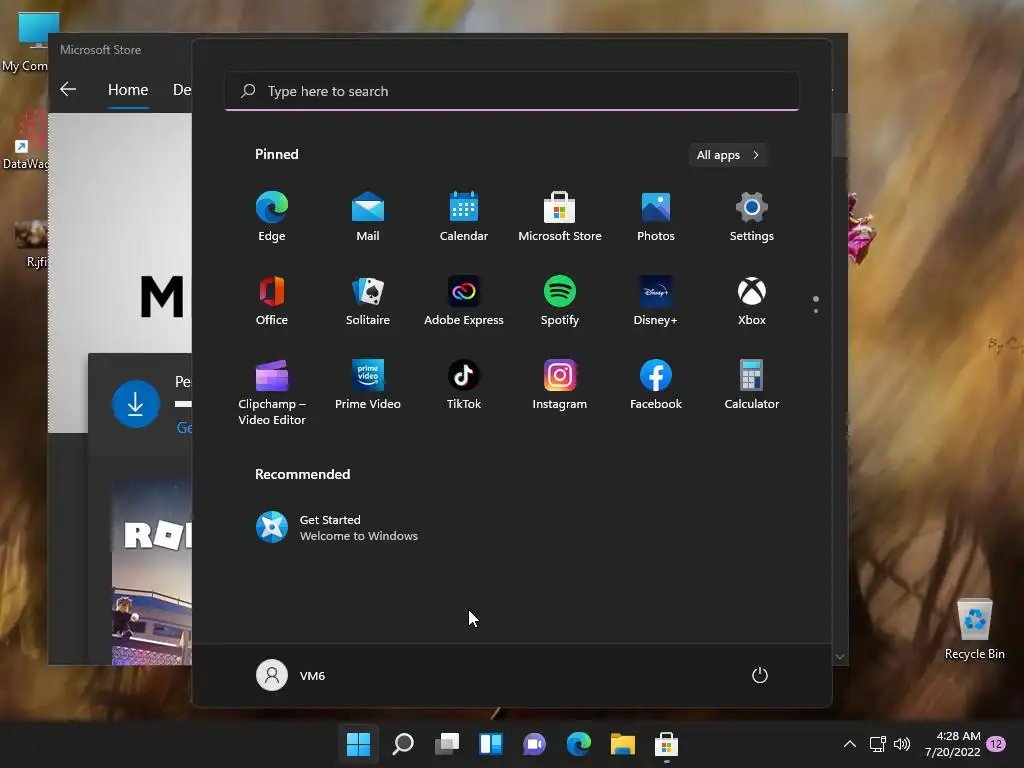Open File Explorer from taskbar
This screenshot has height=768, width=1024.
coord(622,744)
